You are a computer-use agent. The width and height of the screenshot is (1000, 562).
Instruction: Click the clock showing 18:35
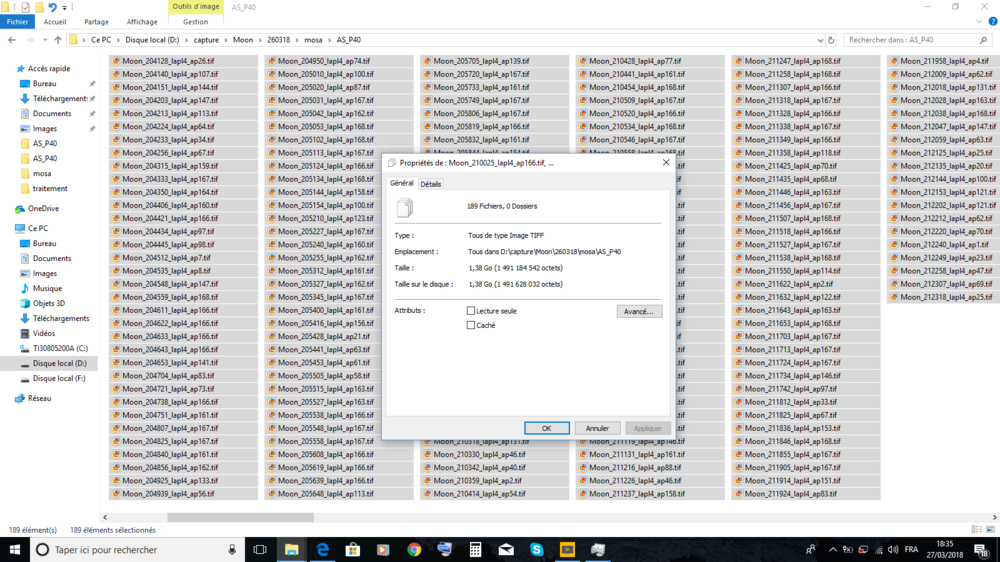(945, 544)
